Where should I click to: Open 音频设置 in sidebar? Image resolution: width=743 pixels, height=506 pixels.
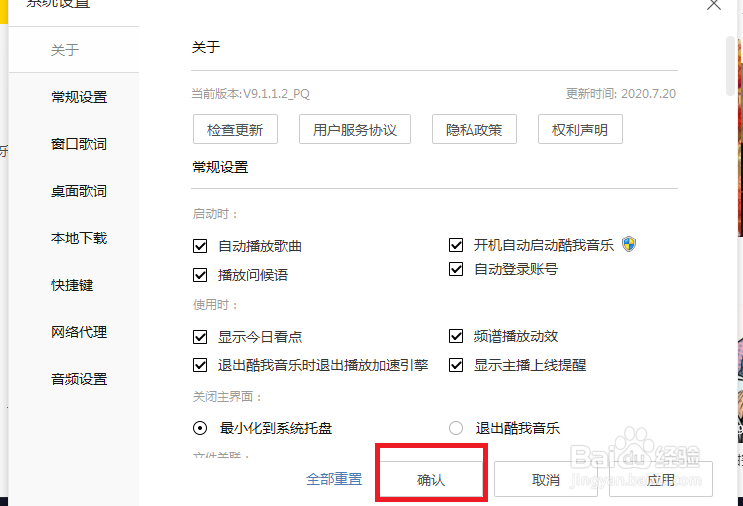tap(79, 379)
